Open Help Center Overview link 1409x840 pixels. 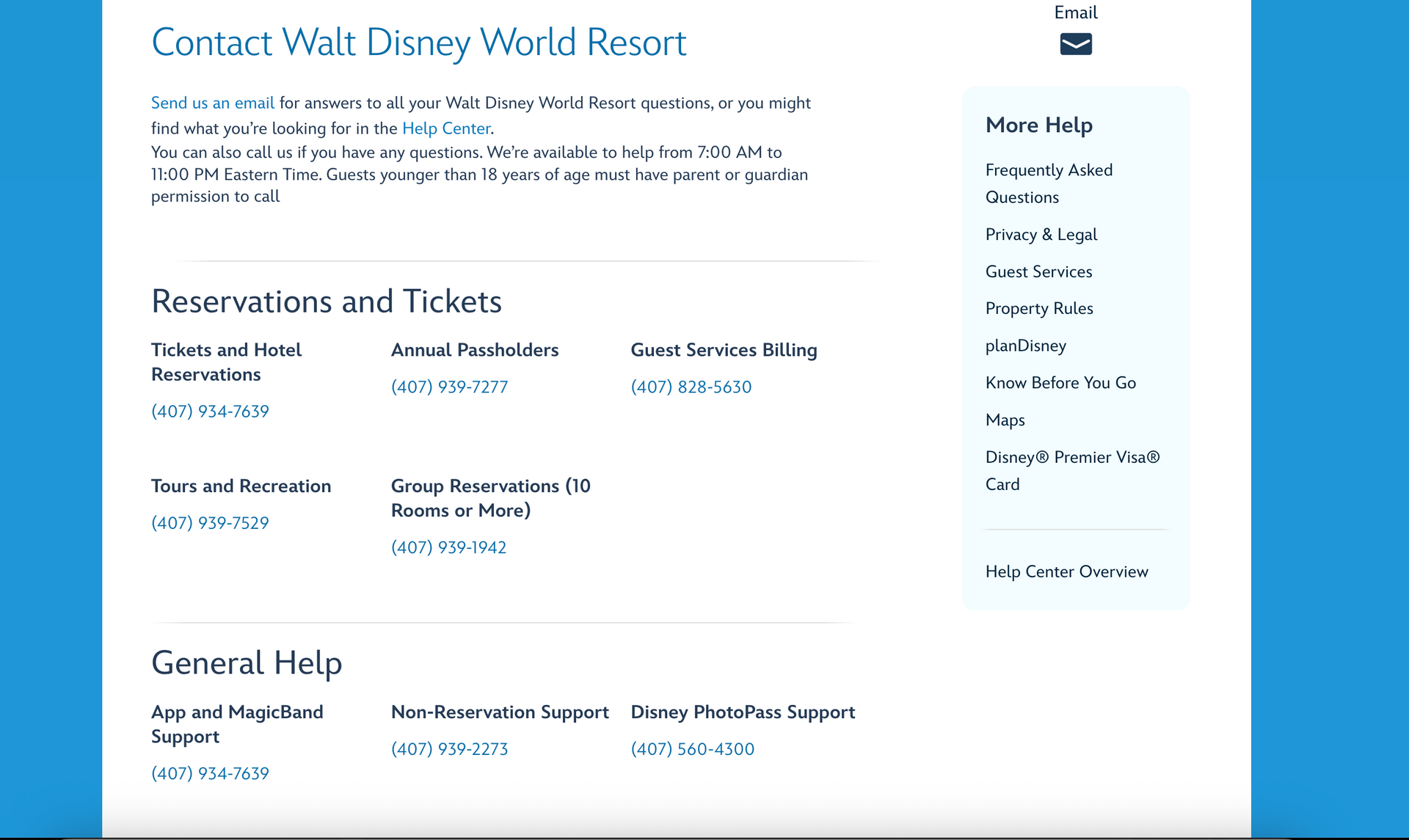tap(1066, 571)
